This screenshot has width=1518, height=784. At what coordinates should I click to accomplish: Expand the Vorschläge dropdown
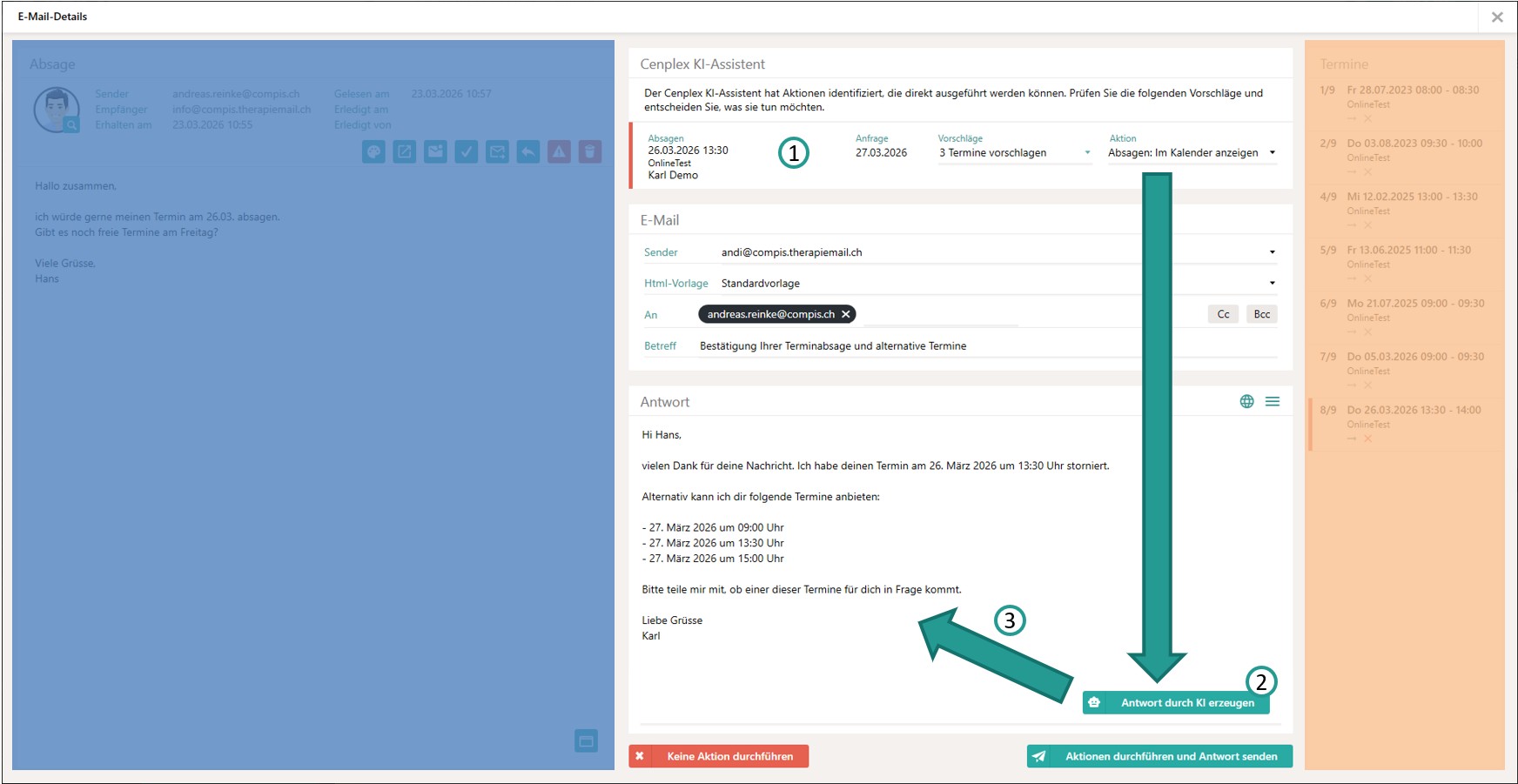click(x=1087, y=153)
